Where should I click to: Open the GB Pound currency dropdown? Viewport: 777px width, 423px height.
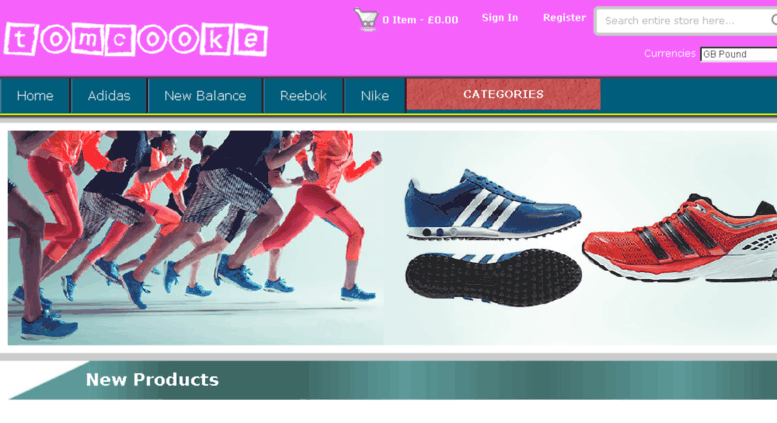click(738, 54)
